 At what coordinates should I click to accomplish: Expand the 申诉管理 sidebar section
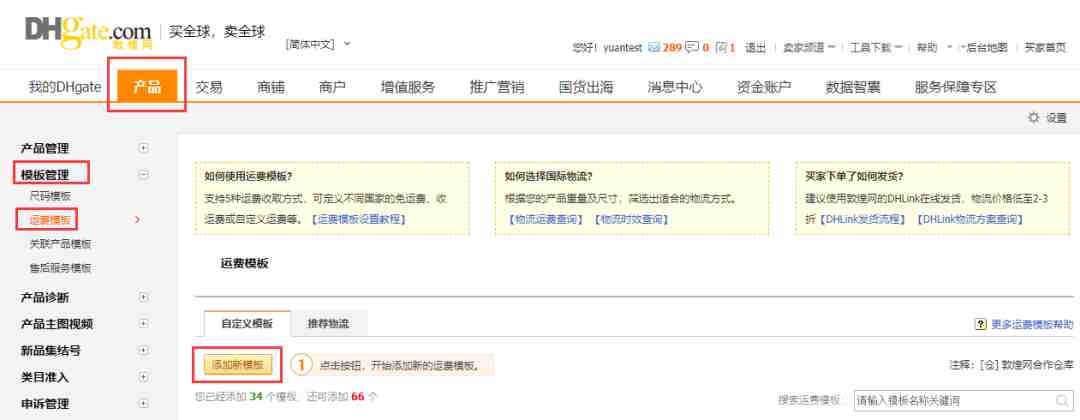tap(143, 403)
